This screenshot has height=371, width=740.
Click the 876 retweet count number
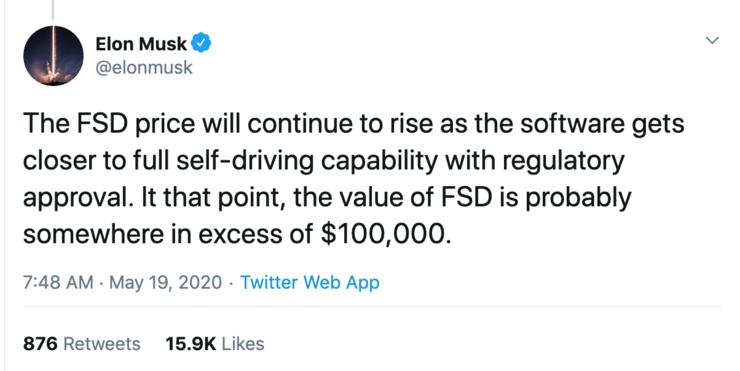point(40,344)
